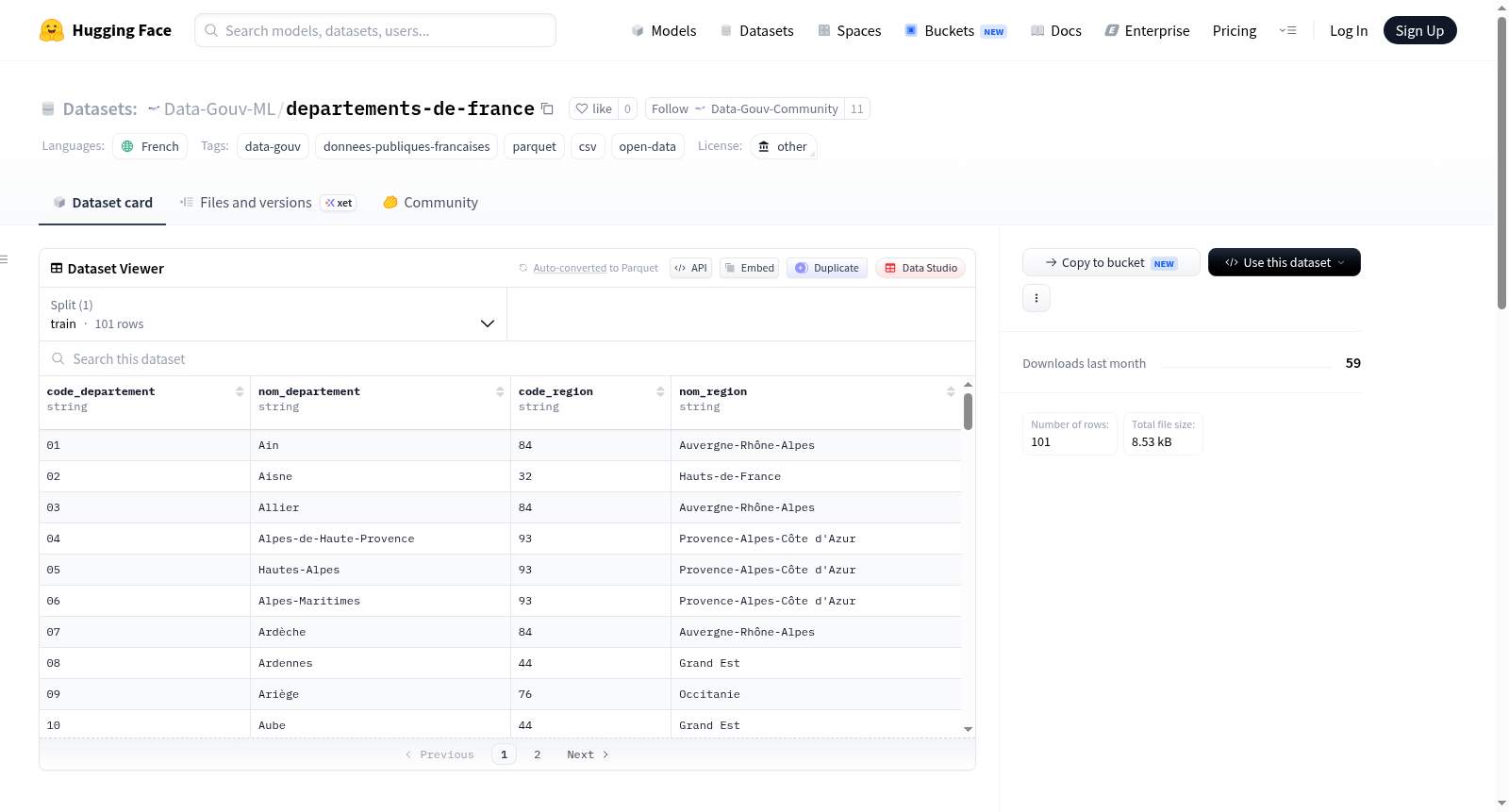Select page 1 in pagination
The image size is (1509, 812).
(504, 754)
